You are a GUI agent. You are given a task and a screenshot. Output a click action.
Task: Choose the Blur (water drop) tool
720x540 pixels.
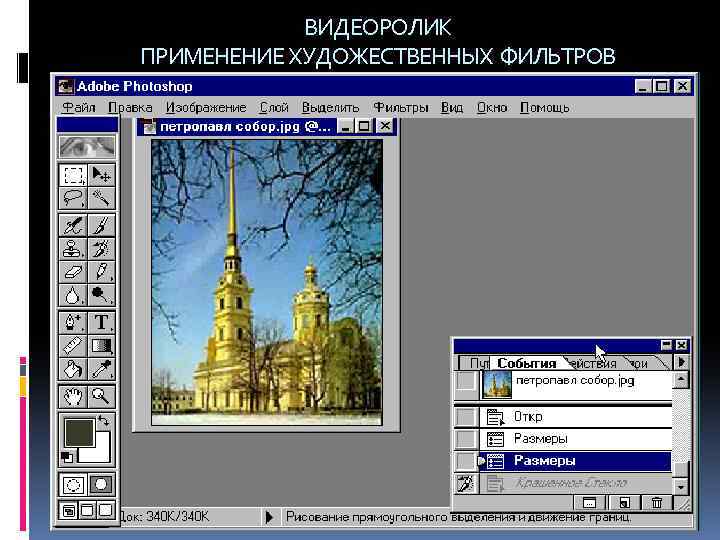coord(73,295)
